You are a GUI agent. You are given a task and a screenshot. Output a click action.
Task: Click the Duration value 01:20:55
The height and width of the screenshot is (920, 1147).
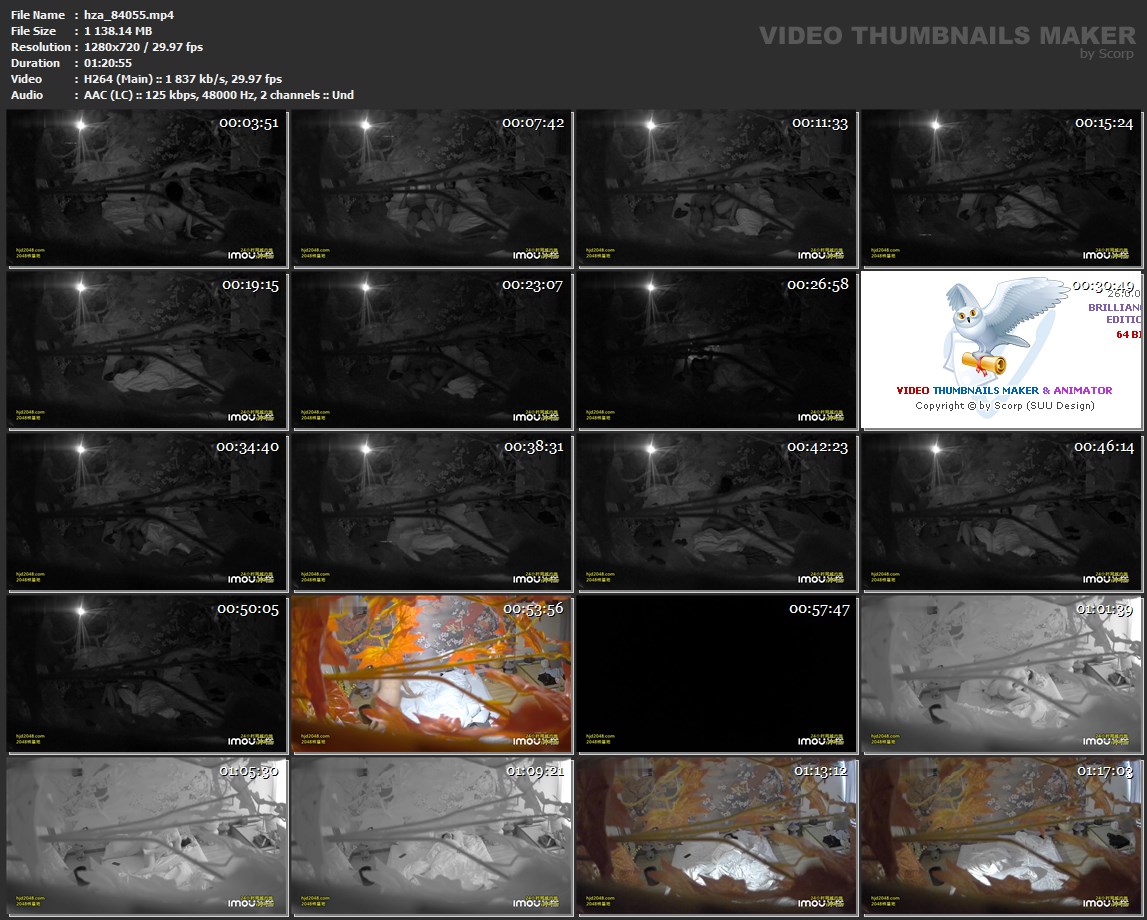coord(108,63)
